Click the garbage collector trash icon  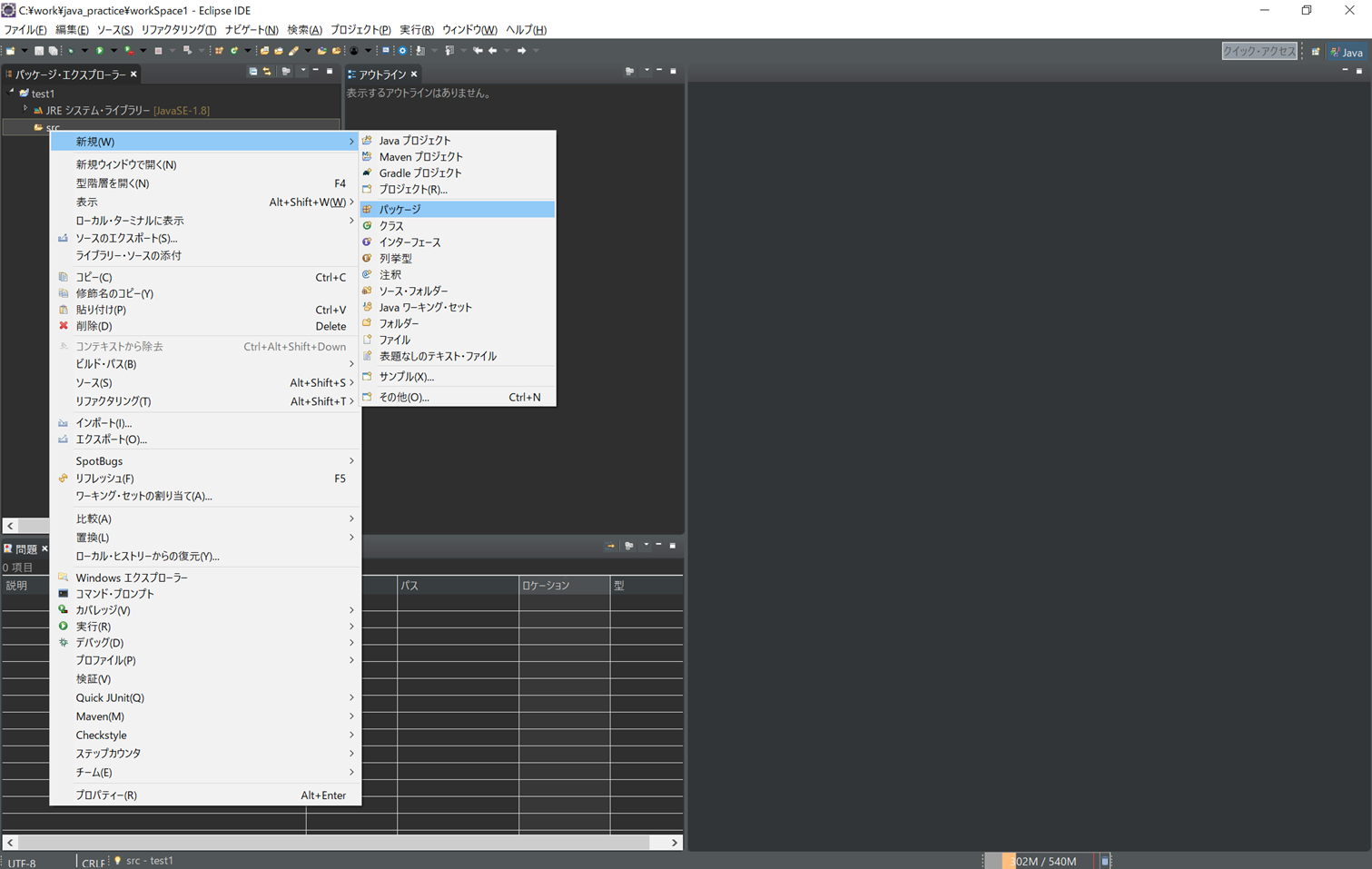point(1105,861)
